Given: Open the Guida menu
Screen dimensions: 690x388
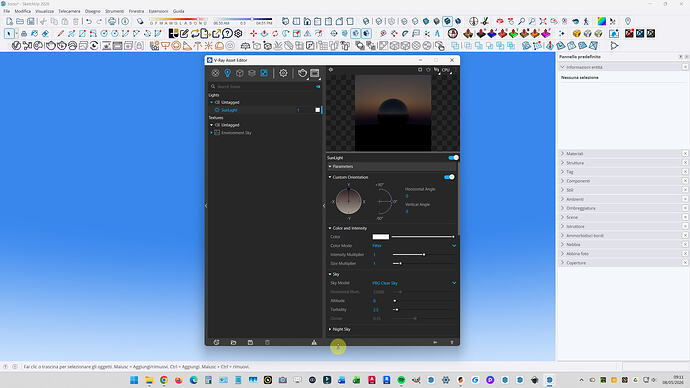Looking at the screenshot, I should click(179, 11).
